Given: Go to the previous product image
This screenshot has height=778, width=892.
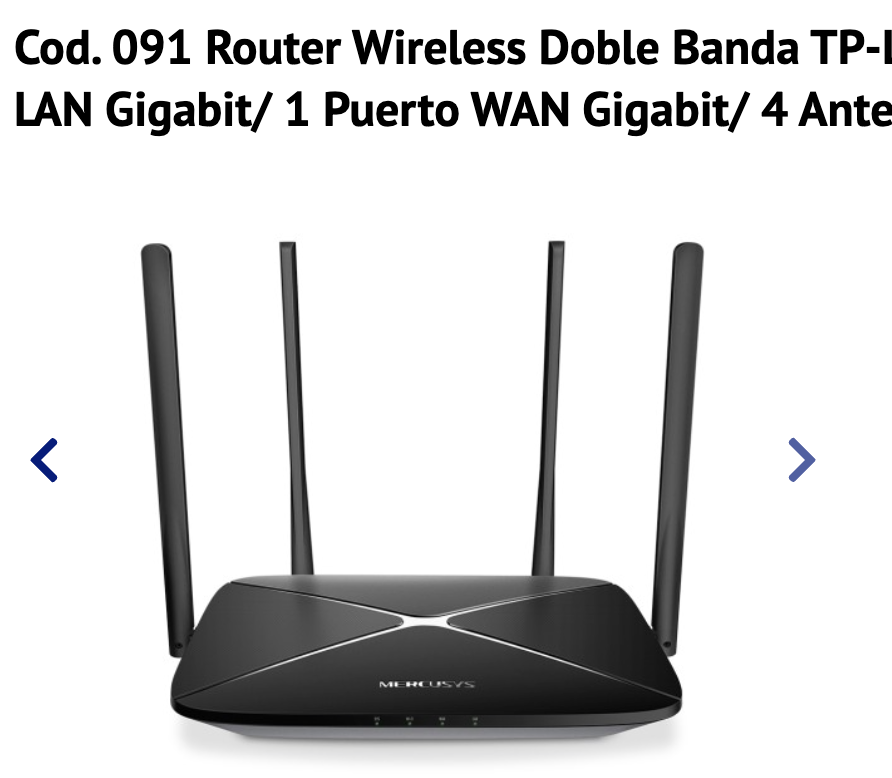Looking at the screenshot, I should [44, 460].
